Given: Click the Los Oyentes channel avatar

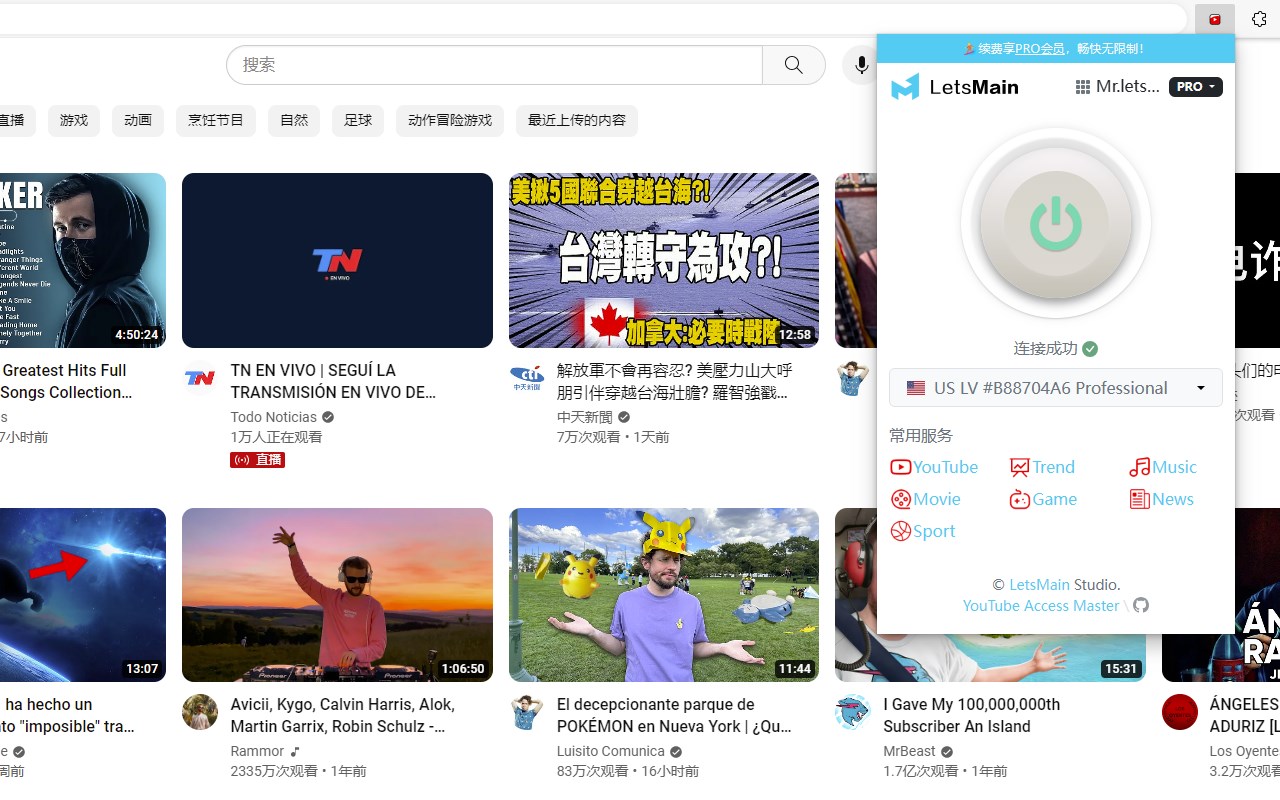Looking at the screenshot, I should coord(1180,712).
